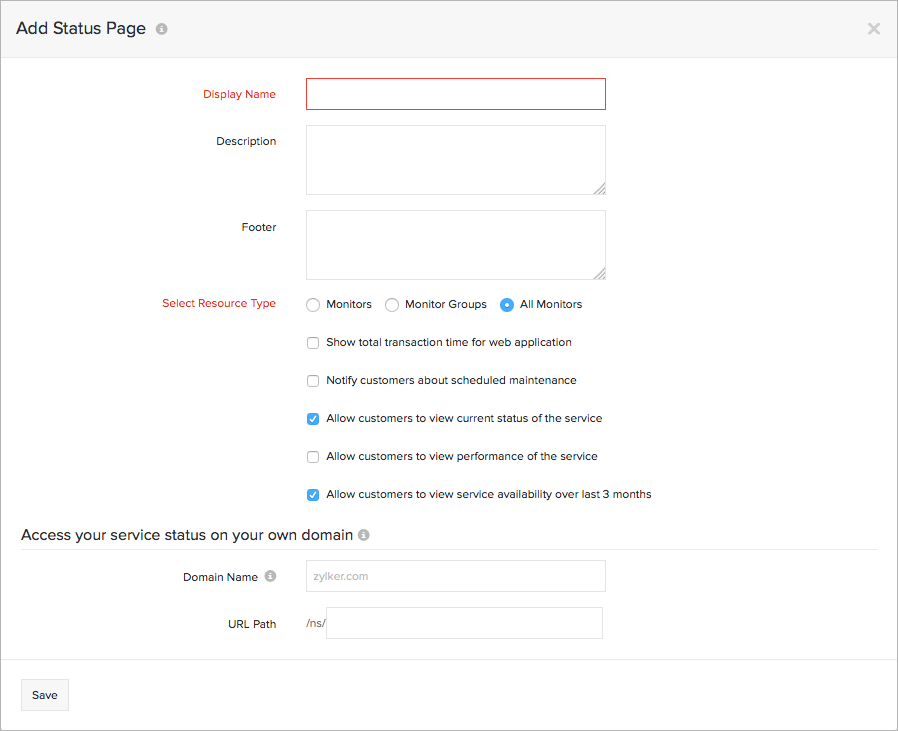Image resolution: width=898 pixels, height=731 pixels.
Task: Close the Add Status Page dialog
Action: click(x=873, y=28)
